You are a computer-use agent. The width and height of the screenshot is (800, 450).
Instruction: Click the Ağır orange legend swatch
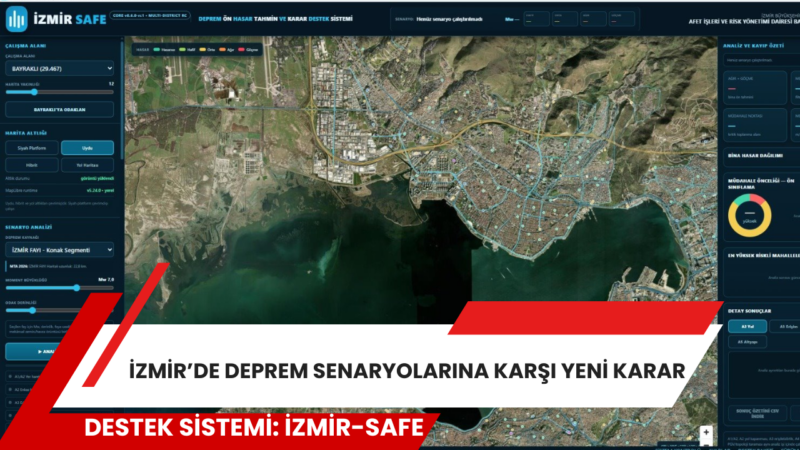tap(222, 49)
